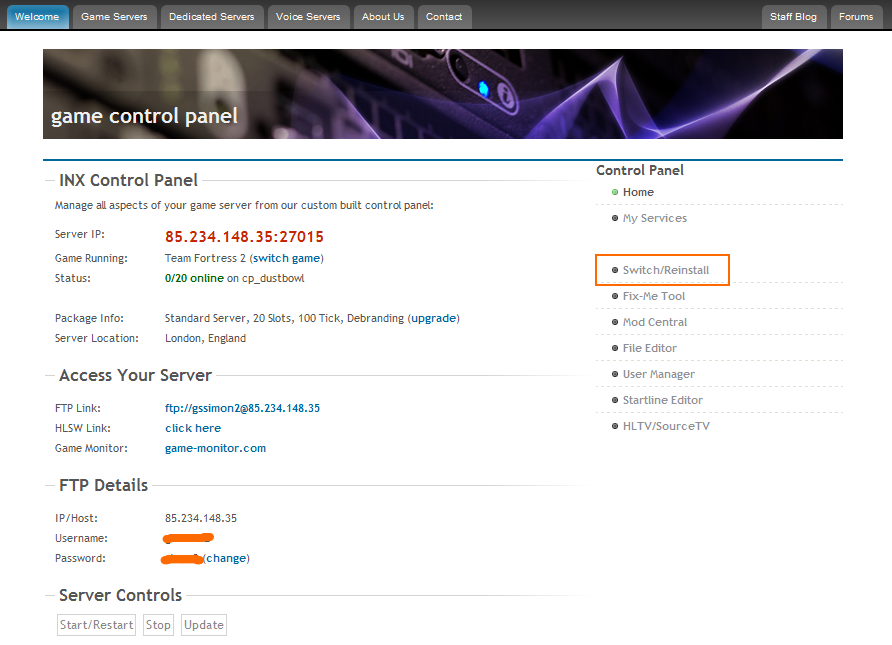892x645 pixels.
Task: Open the Contact tab
Action: click(x=444, y=17)
